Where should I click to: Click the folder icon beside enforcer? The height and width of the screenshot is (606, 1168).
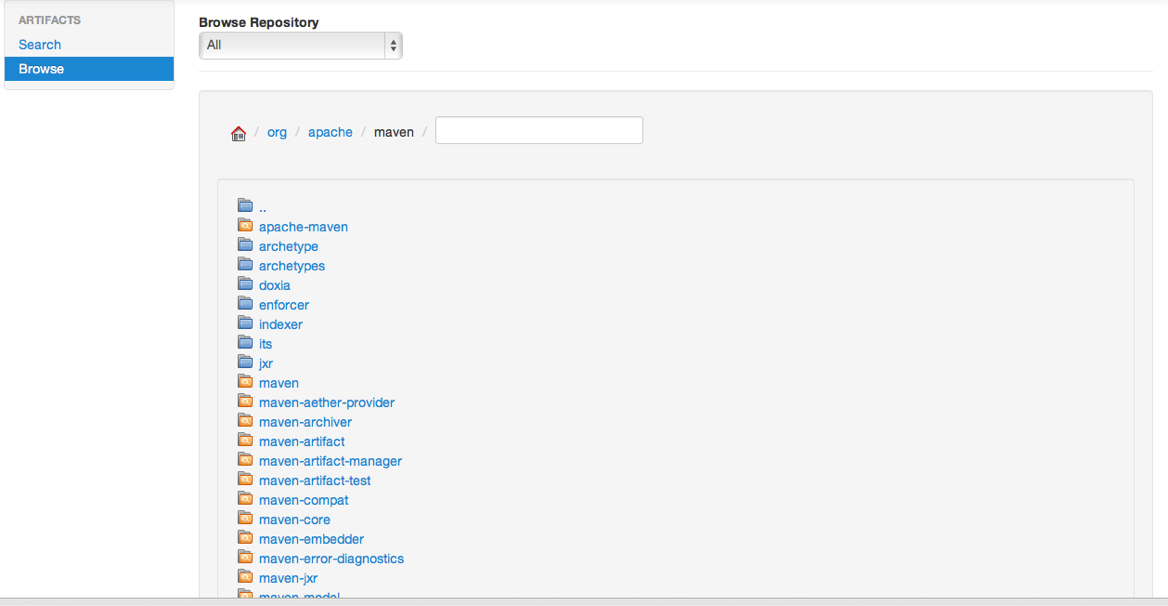click(x=245, y=304)
